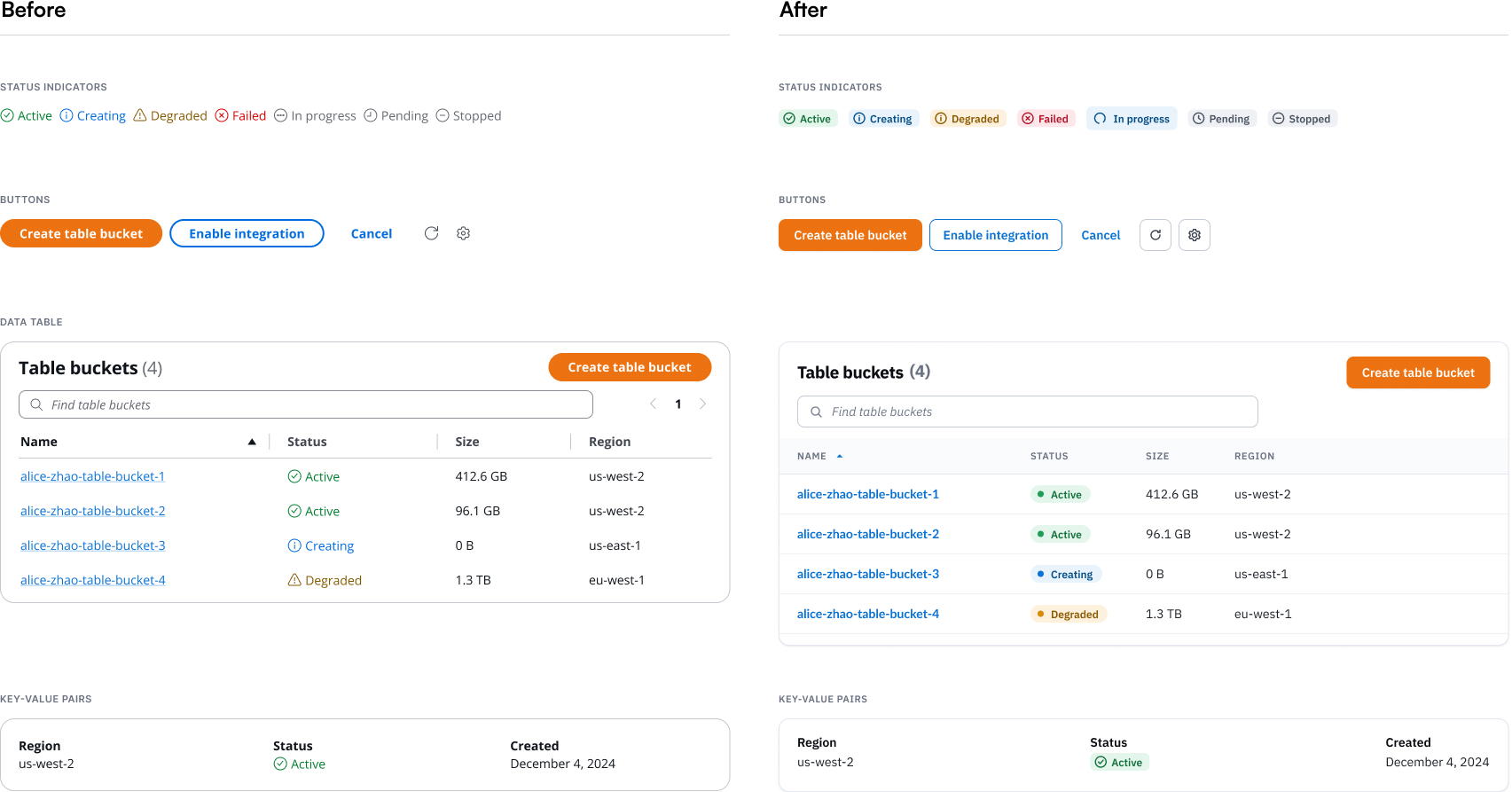Click previous page chevron in Before table

653,404
